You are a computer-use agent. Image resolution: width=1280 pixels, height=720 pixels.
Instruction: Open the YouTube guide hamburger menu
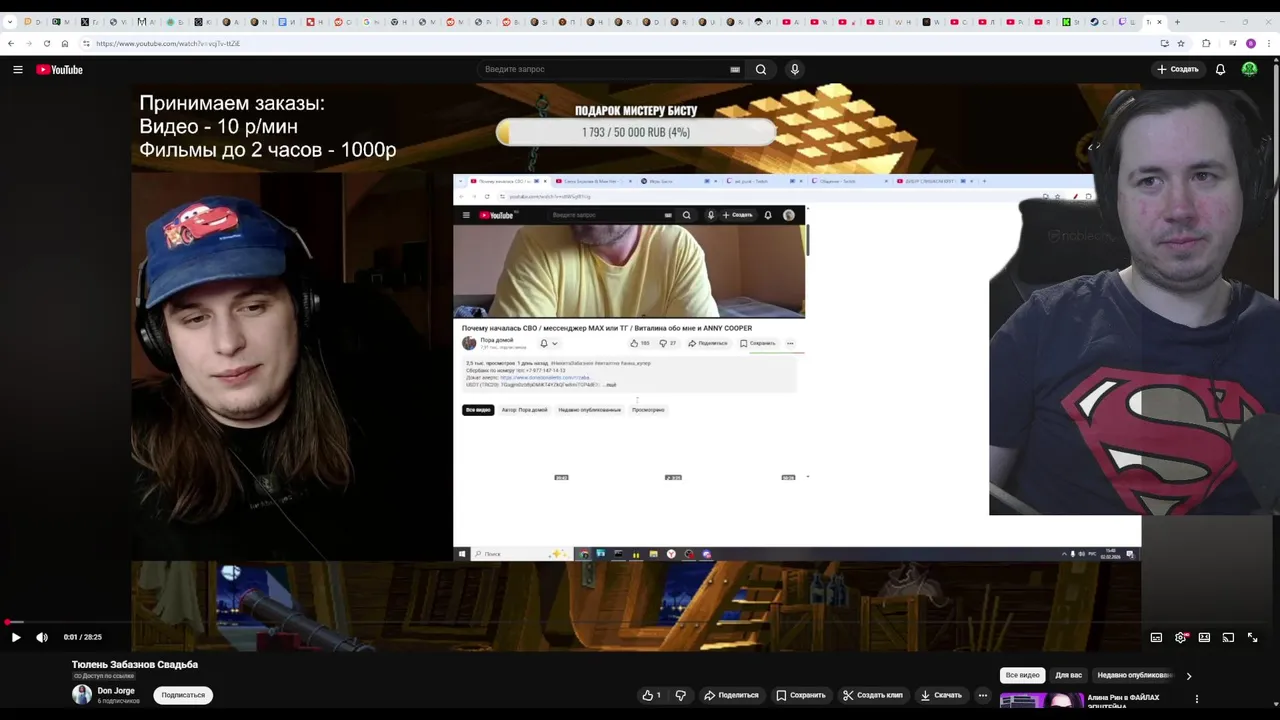tap(18, 69)
